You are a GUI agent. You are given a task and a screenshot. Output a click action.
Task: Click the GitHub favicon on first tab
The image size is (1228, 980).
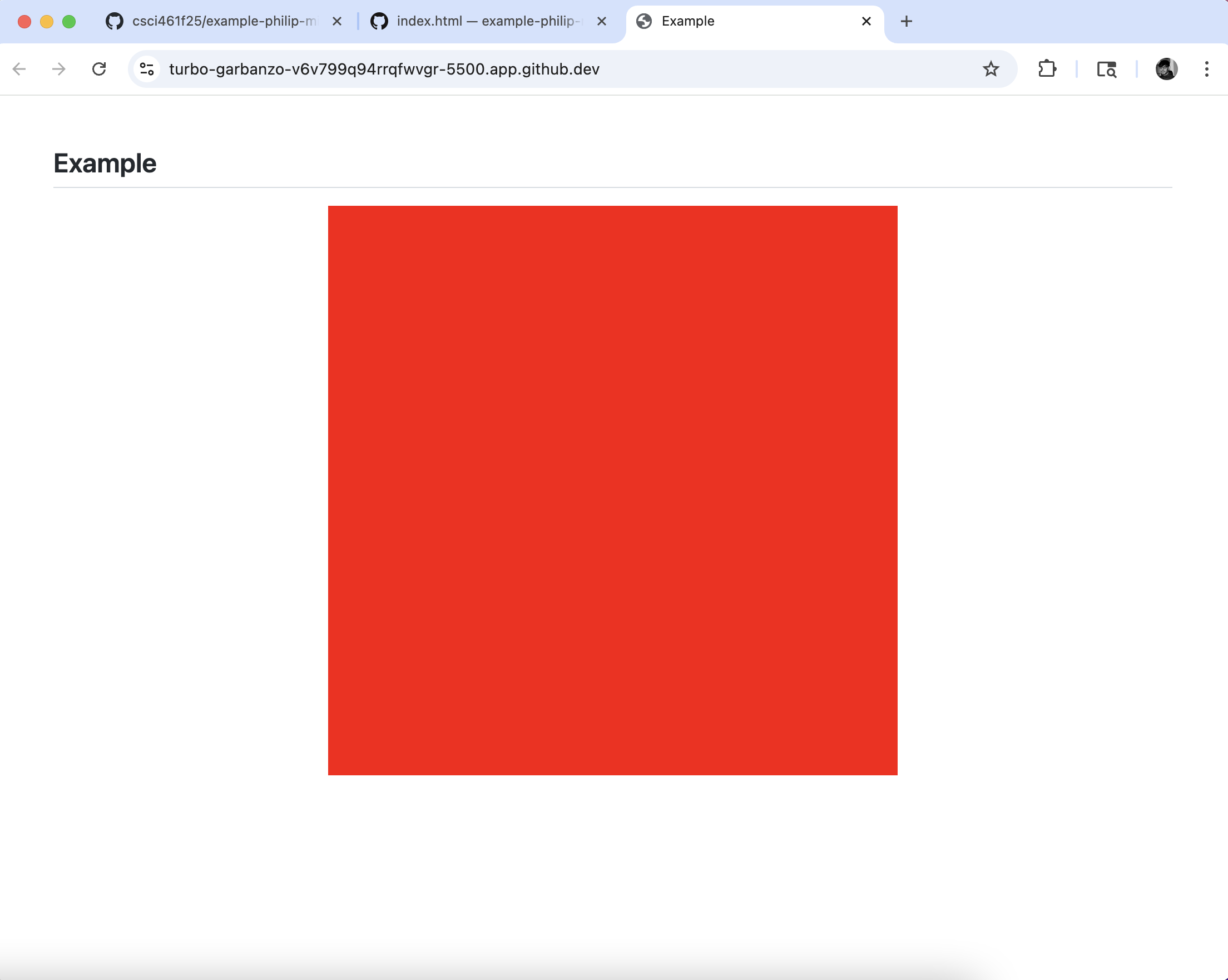[x=115, y=22]
